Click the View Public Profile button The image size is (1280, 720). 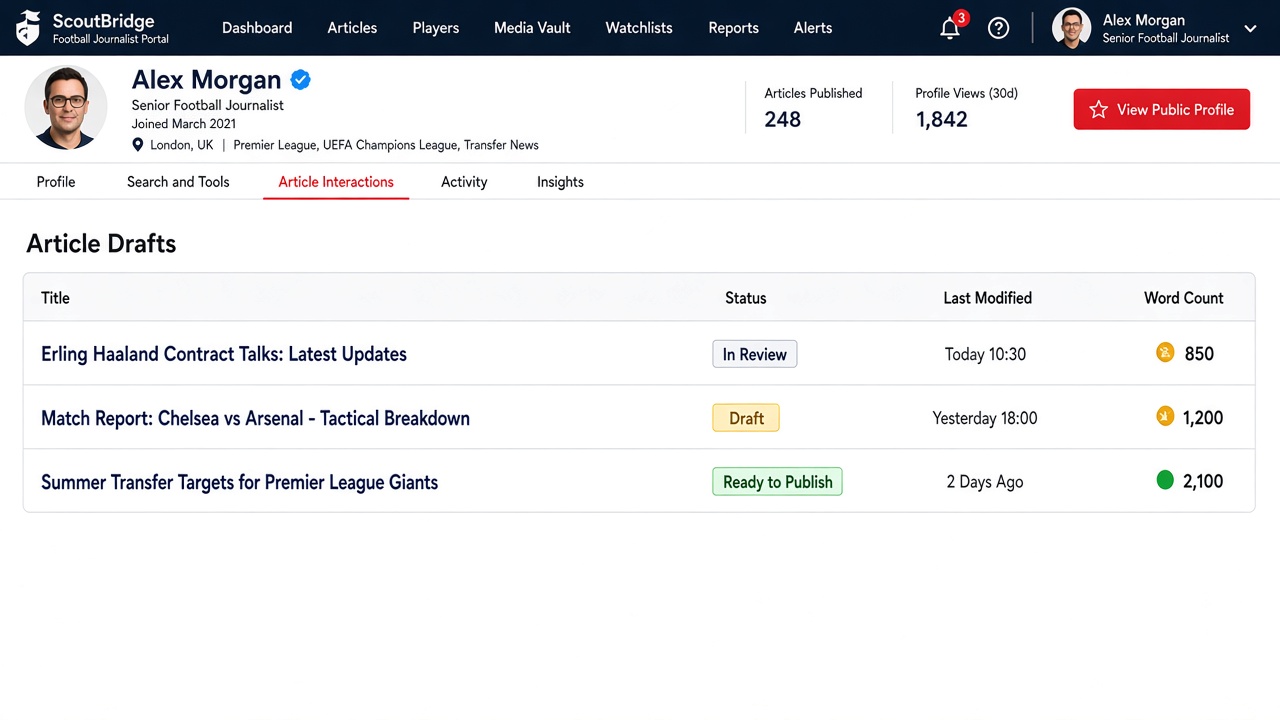coord(1162,109)
